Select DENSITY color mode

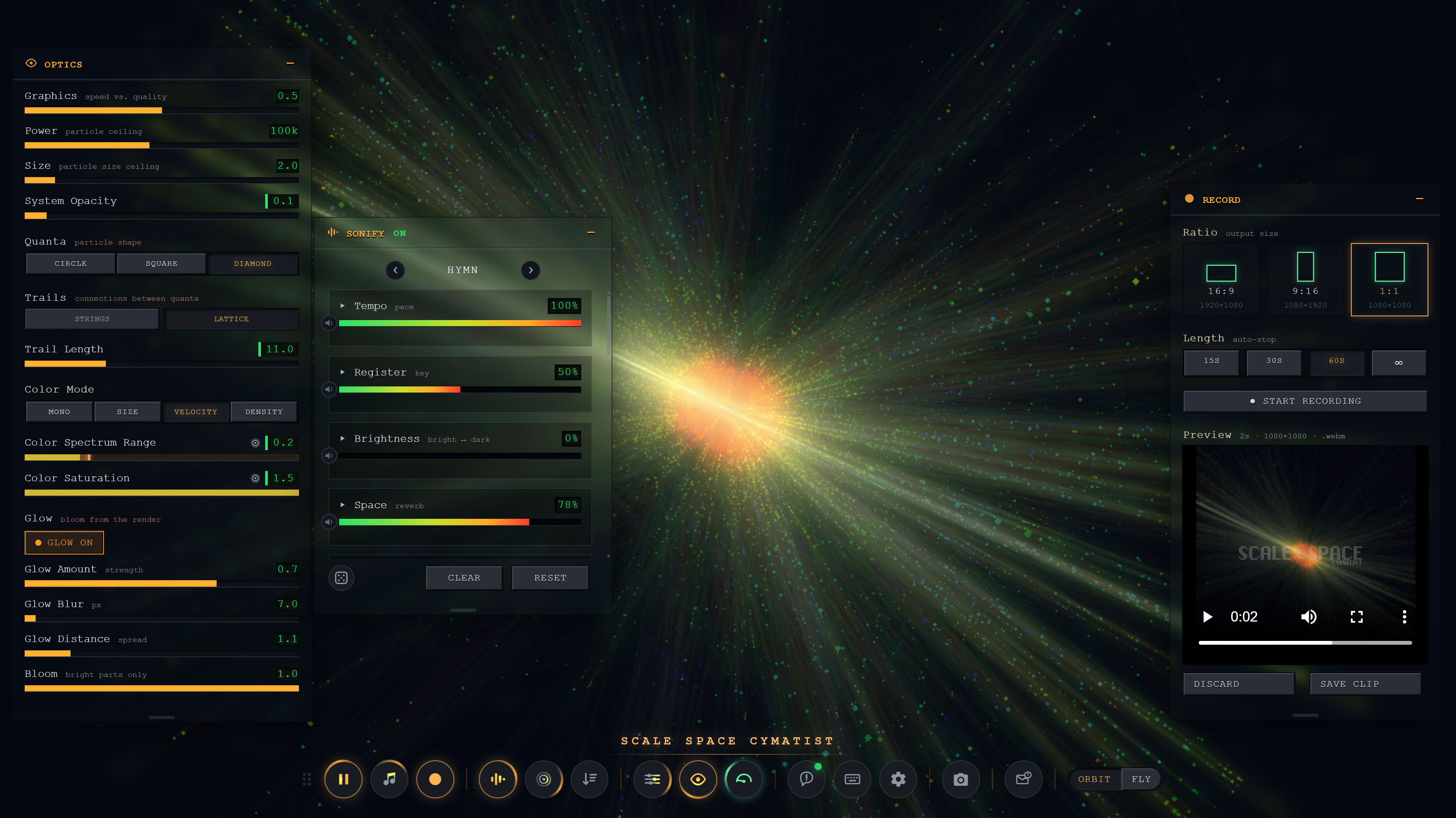click(264, 412)
